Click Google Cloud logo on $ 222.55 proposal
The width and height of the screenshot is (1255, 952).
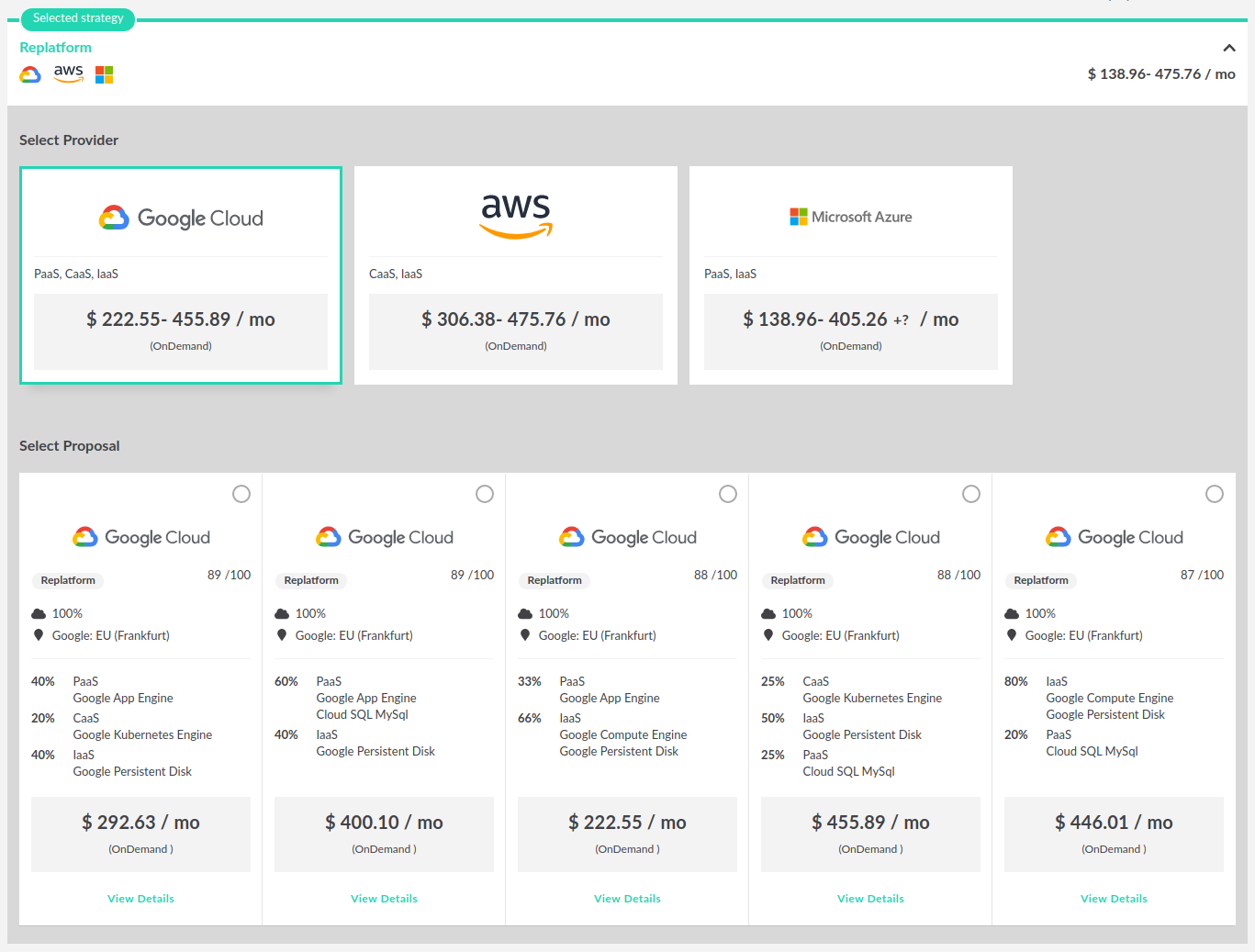pyautogui.click(x=628, y=537)
